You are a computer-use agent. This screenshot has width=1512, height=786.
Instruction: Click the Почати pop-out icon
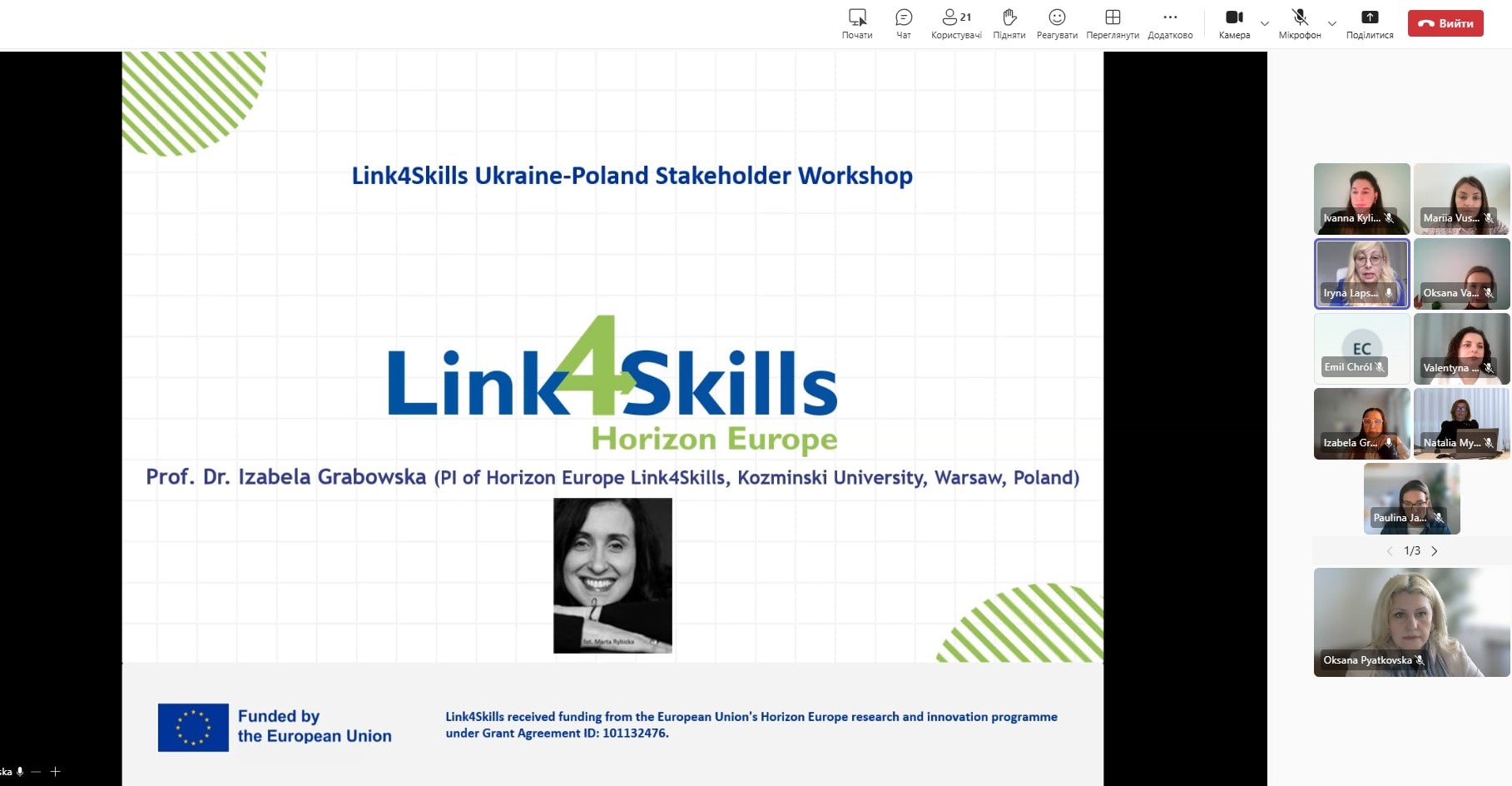point(857,22)
